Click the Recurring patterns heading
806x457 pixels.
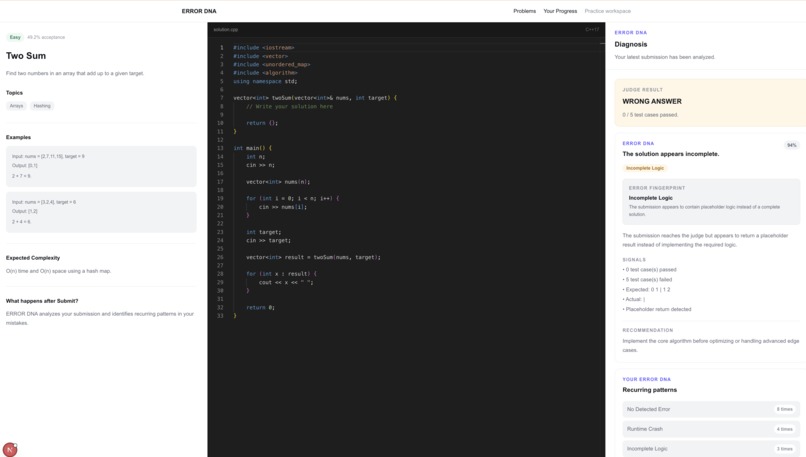(650, 390)
